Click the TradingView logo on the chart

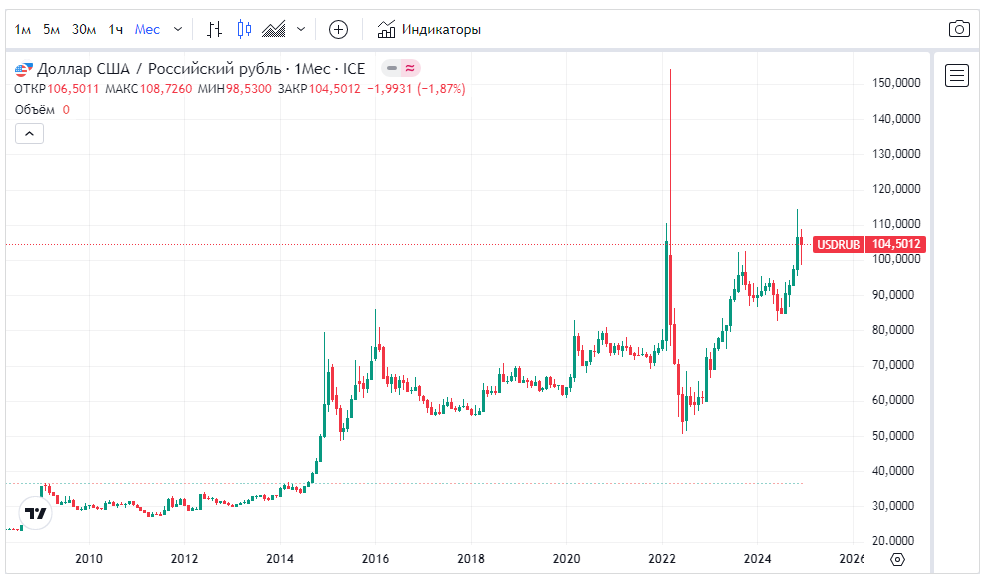coord(36,514)
